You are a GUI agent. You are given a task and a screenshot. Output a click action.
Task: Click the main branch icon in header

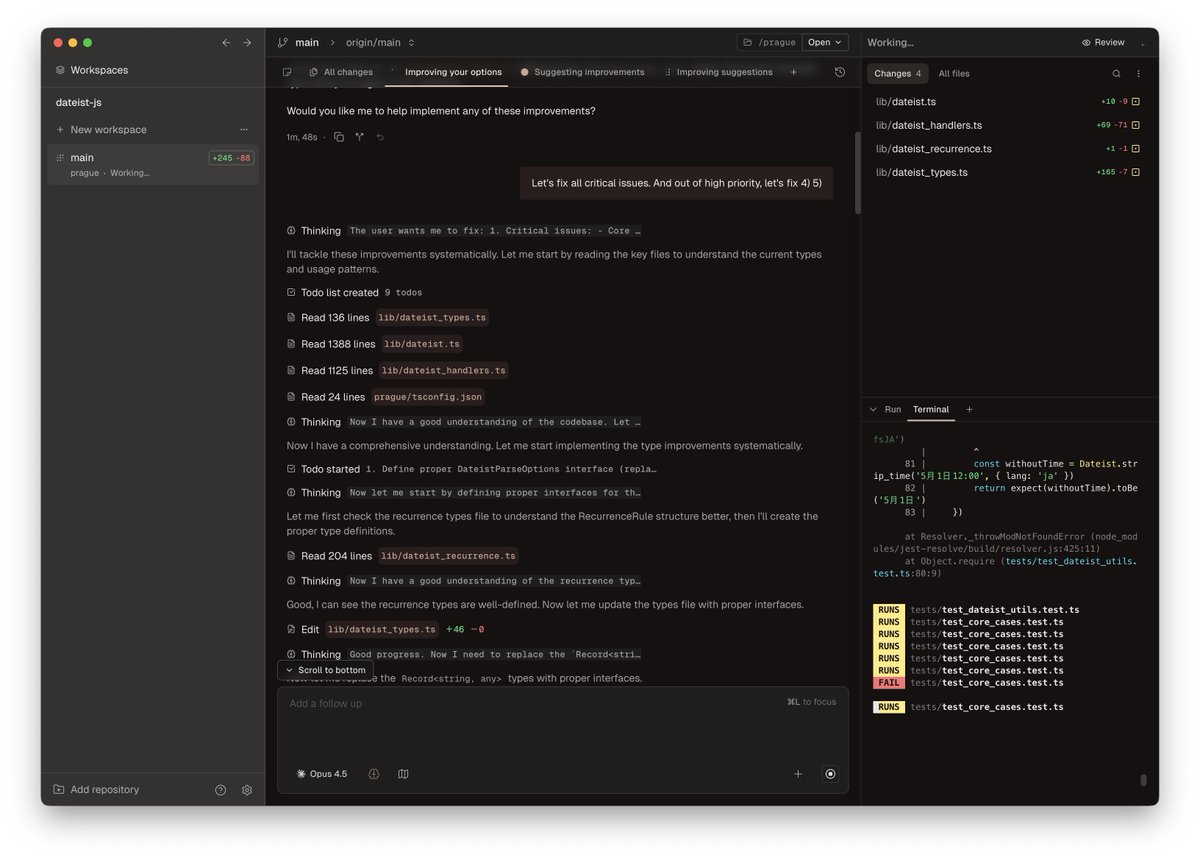(x=283, y=42)
